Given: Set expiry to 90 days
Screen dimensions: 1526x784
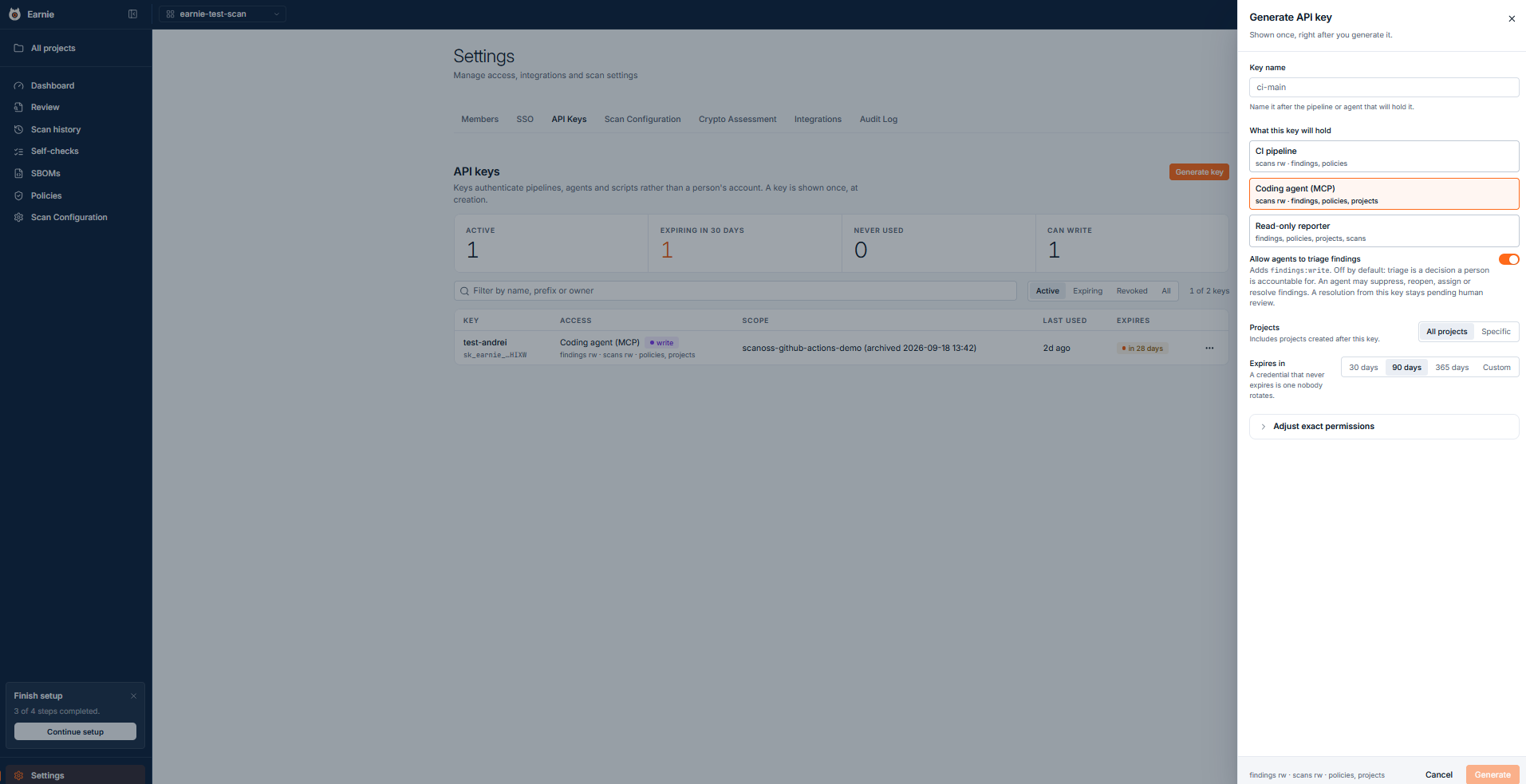Looking at the screenshot, I should coord(1406,368).
